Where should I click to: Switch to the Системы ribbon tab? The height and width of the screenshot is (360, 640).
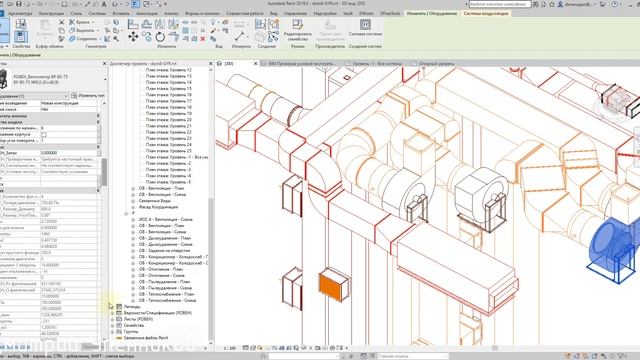pos(97,13)
